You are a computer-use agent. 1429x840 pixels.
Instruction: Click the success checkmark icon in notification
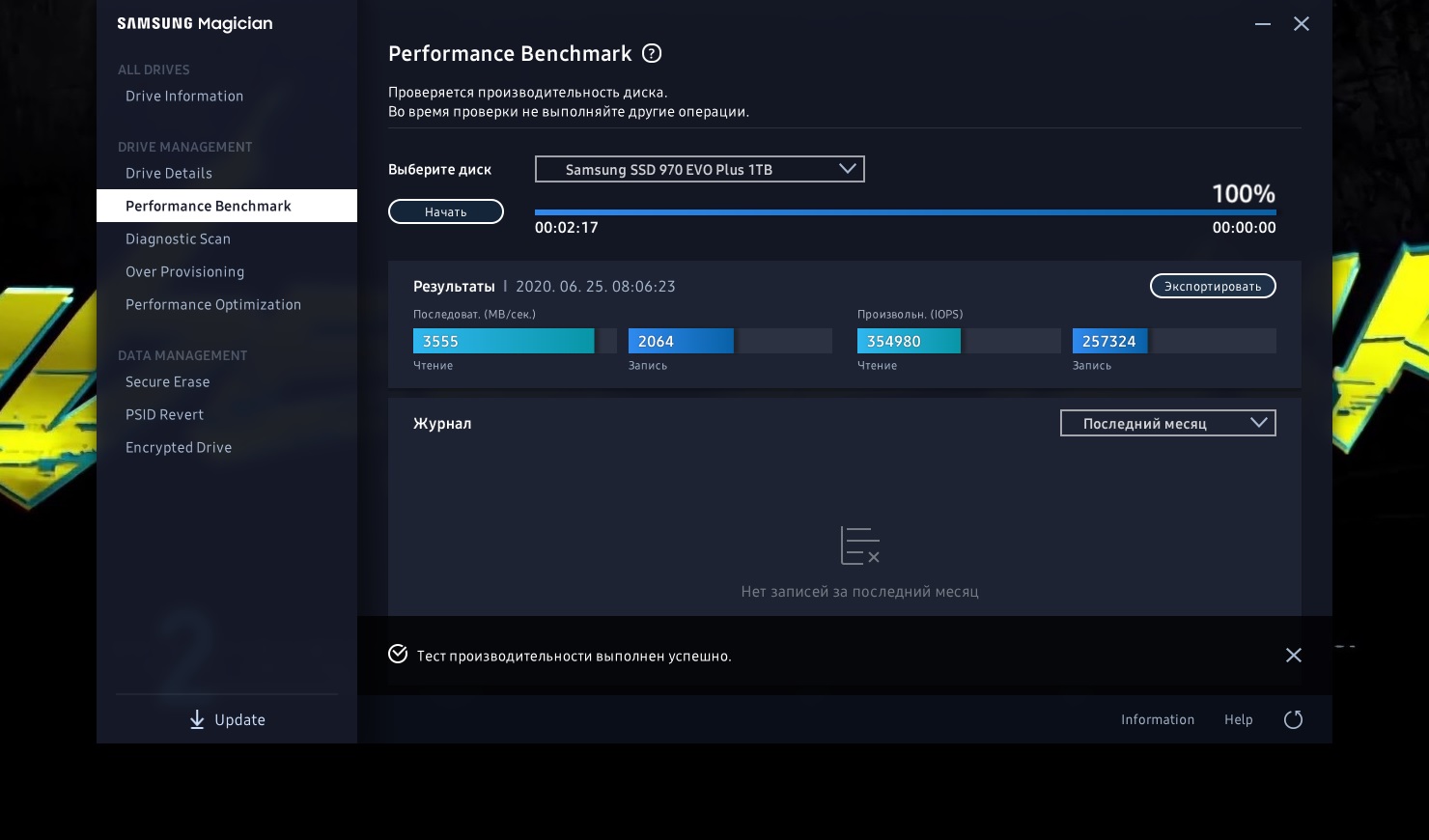tap(398, 655)
